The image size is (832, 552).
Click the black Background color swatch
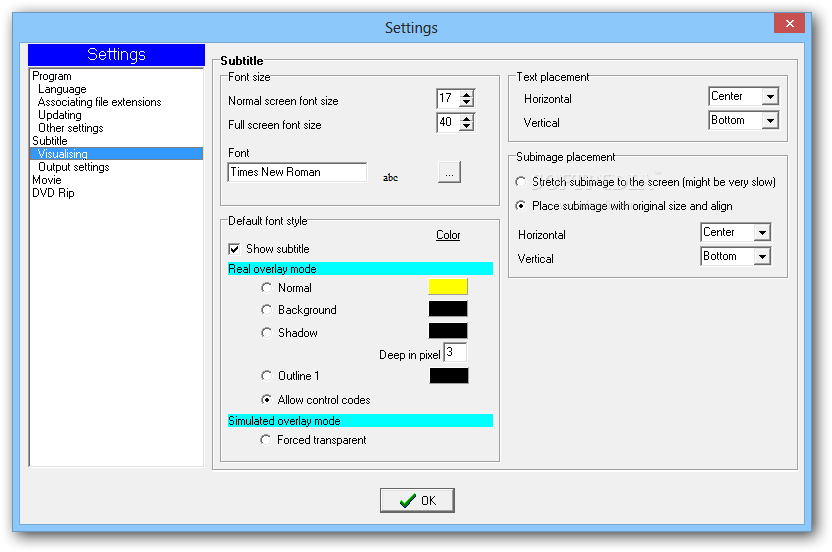coord(448,308)
